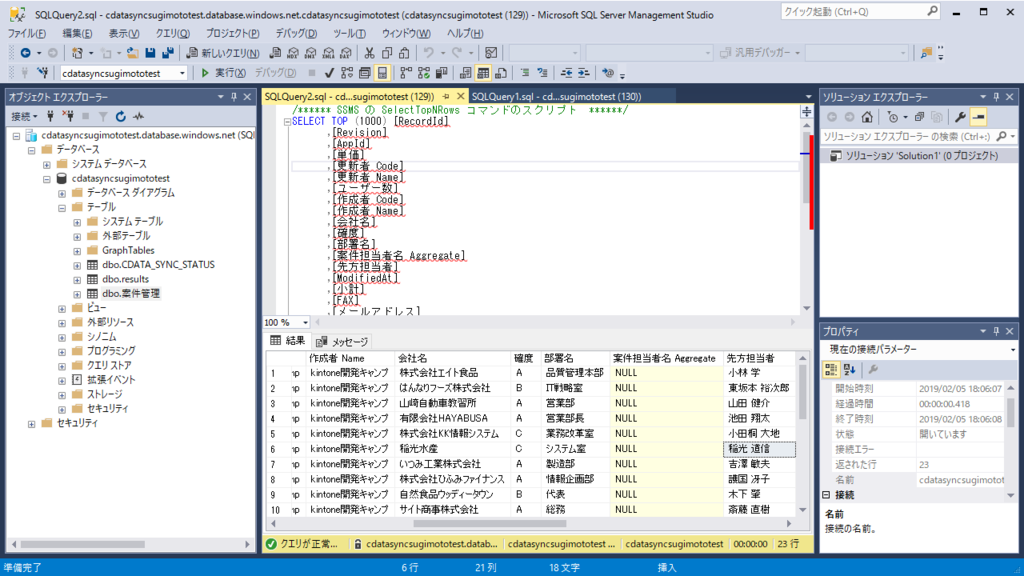Image resolution: width=1024 pixels, height=576 pixels.
Task: Click the Save floppy disk icon
Action: pos(150,53)
